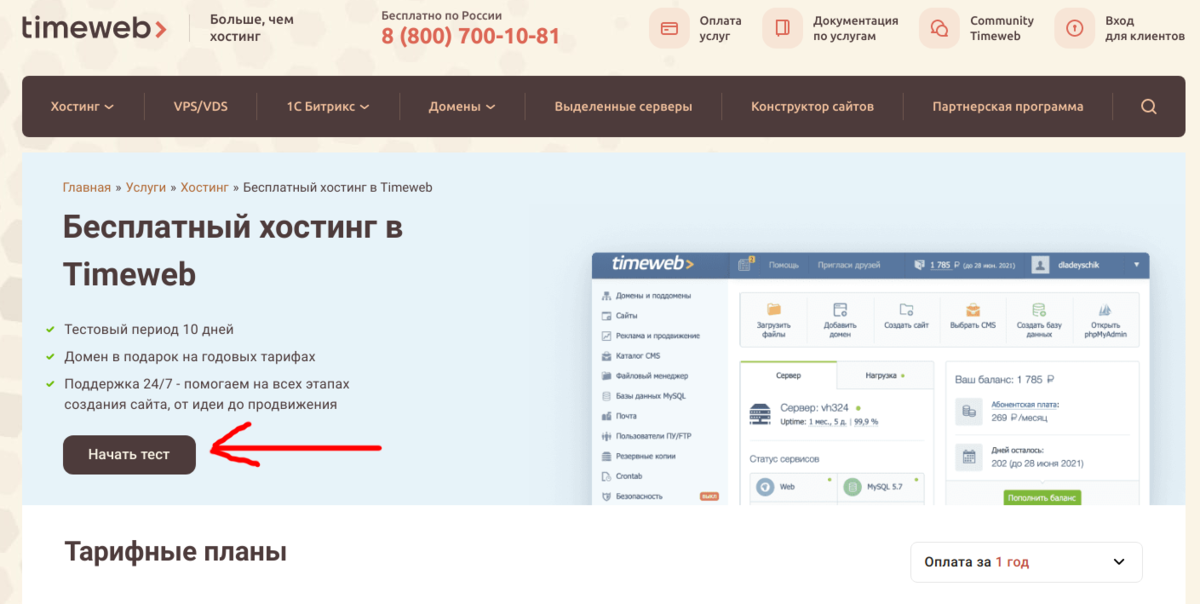
Task: Click the green Пополнить баланс button
Action: (x=1042, y=497)
